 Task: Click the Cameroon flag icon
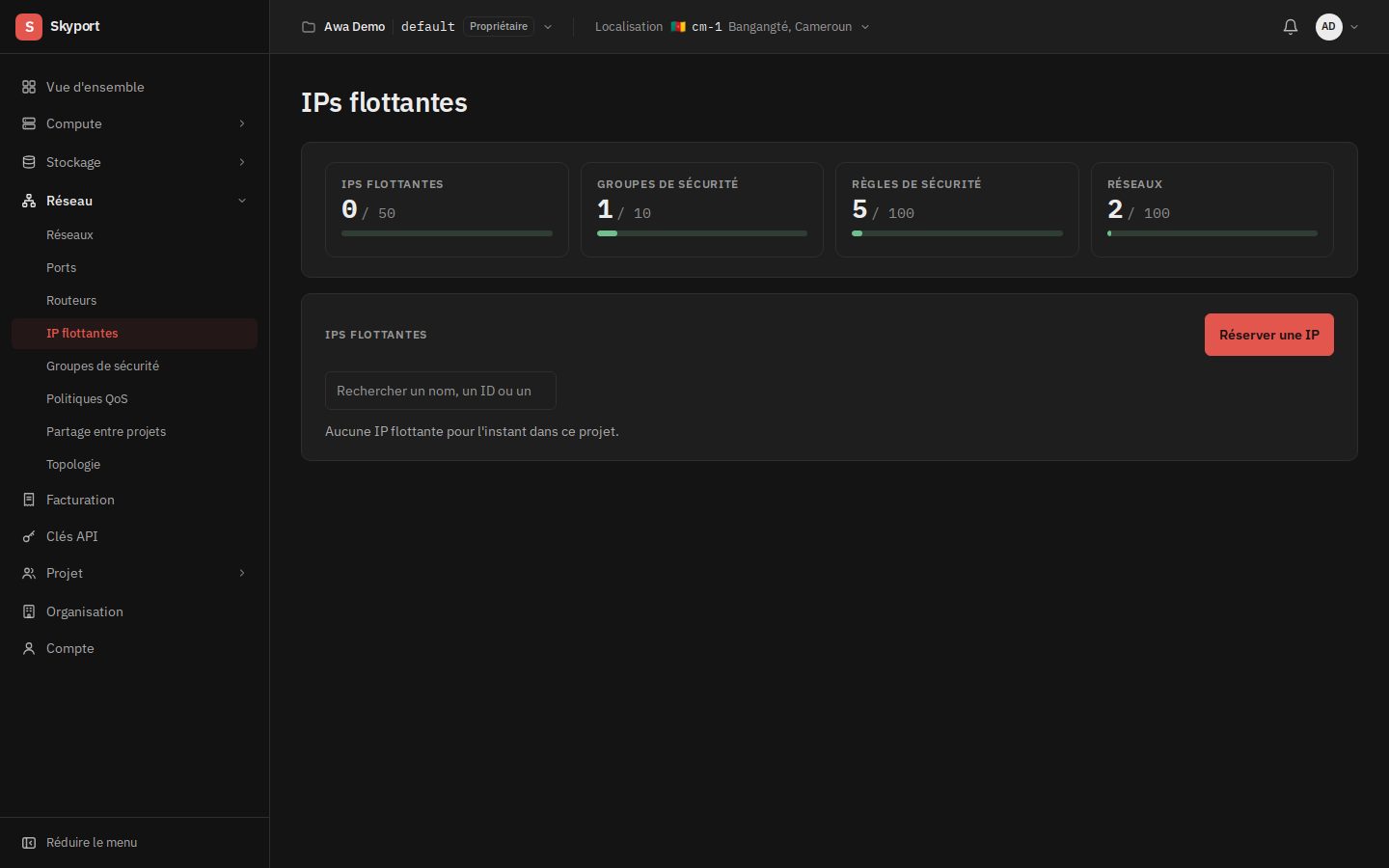678,27
